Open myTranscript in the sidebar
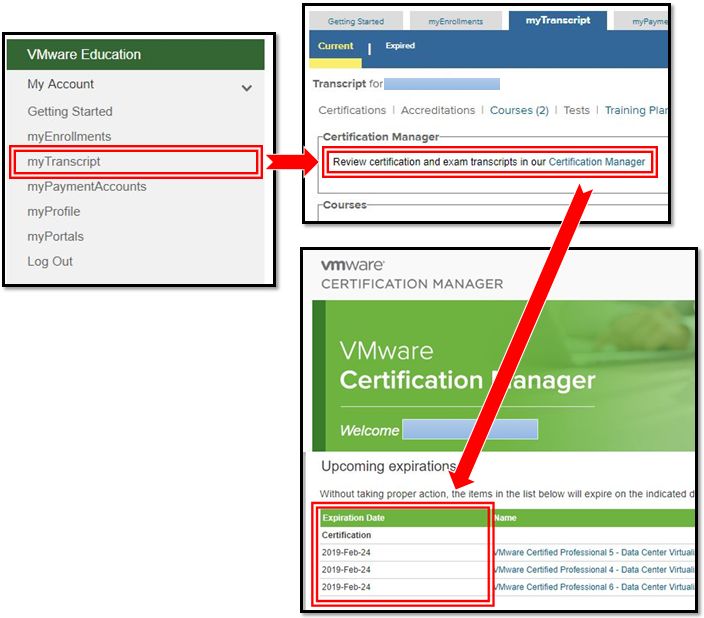The height and width of the screenshot is (618, 704). (x=64, y=161)
